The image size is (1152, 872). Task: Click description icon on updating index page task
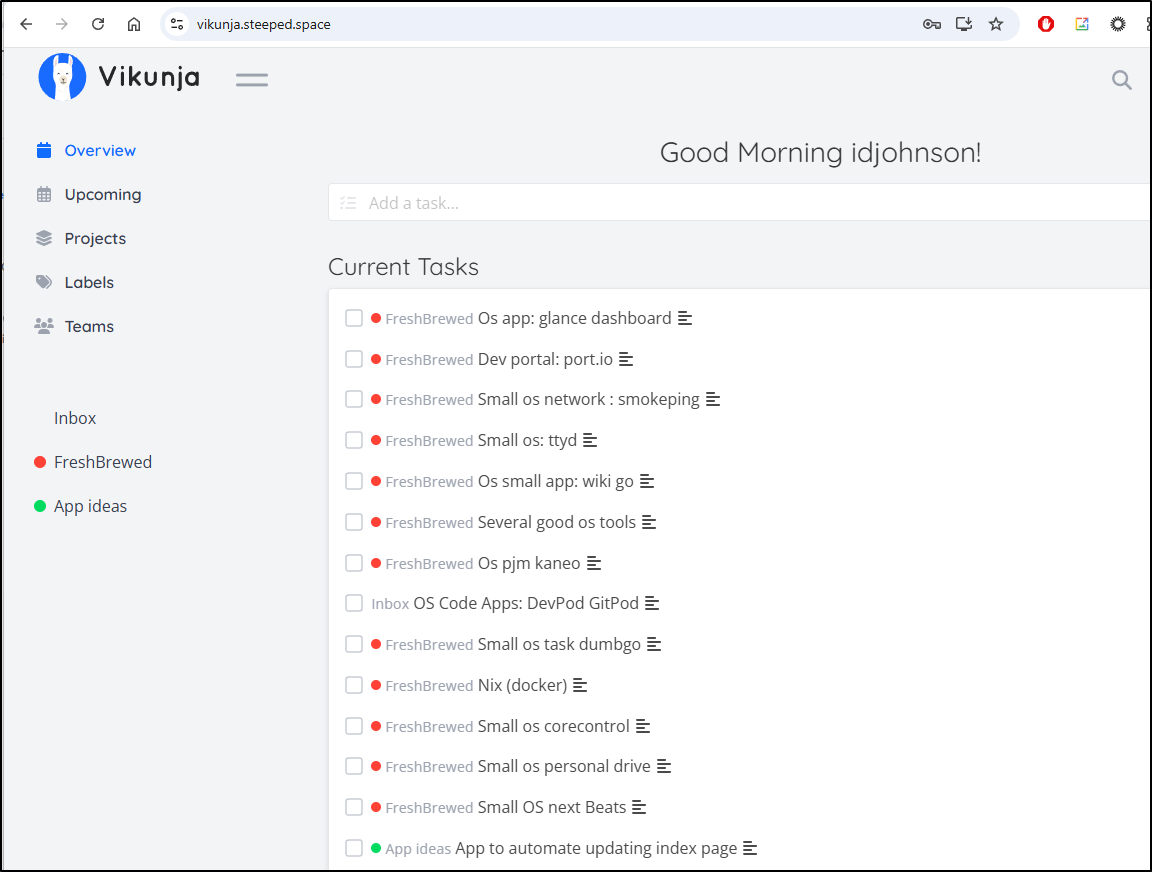pos(749,848)
